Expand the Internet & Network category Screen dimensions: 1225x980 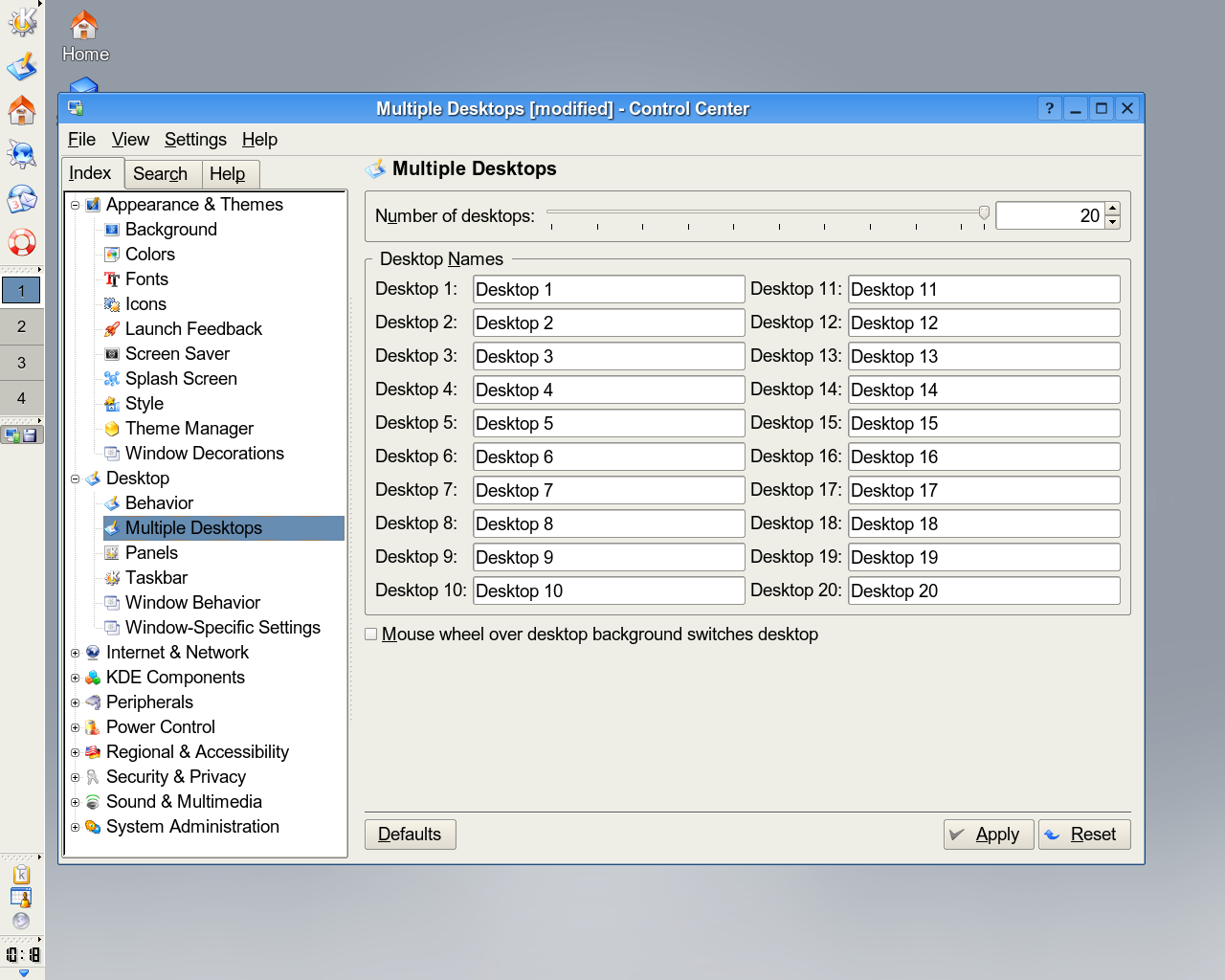(x=75, y=653)
